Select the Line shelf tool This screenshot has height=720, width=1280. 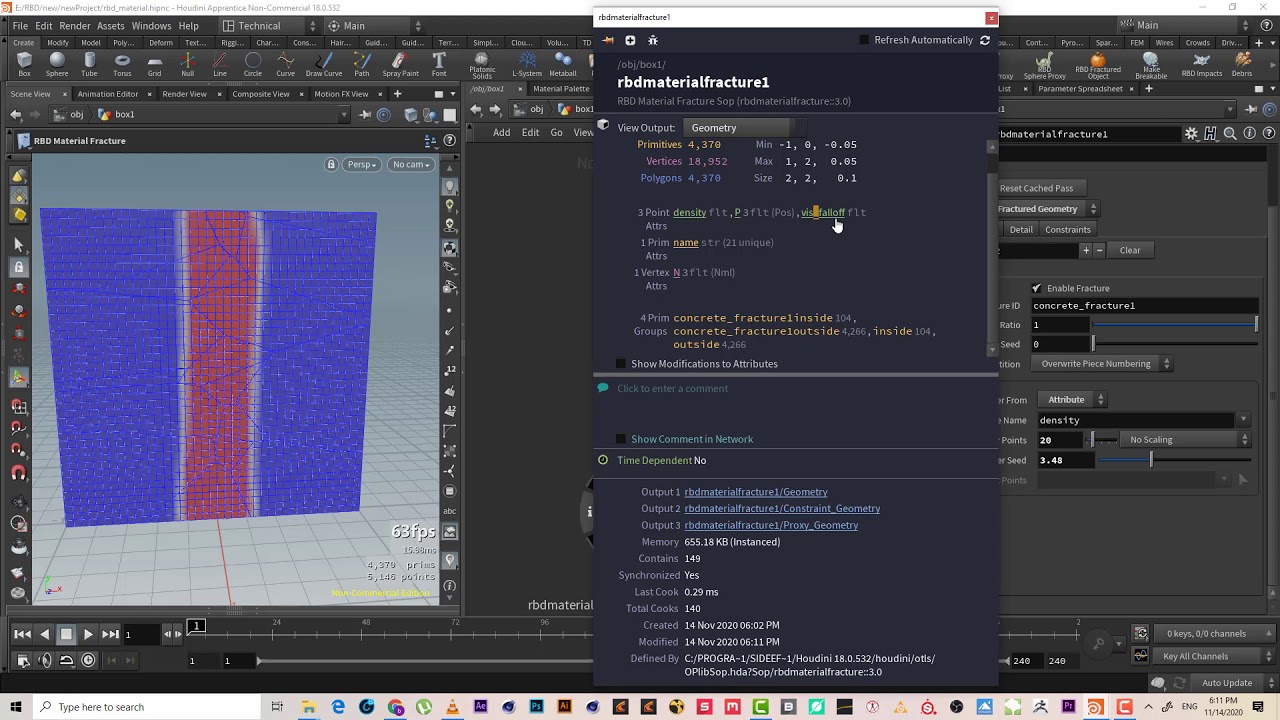(x=220, y=66)
